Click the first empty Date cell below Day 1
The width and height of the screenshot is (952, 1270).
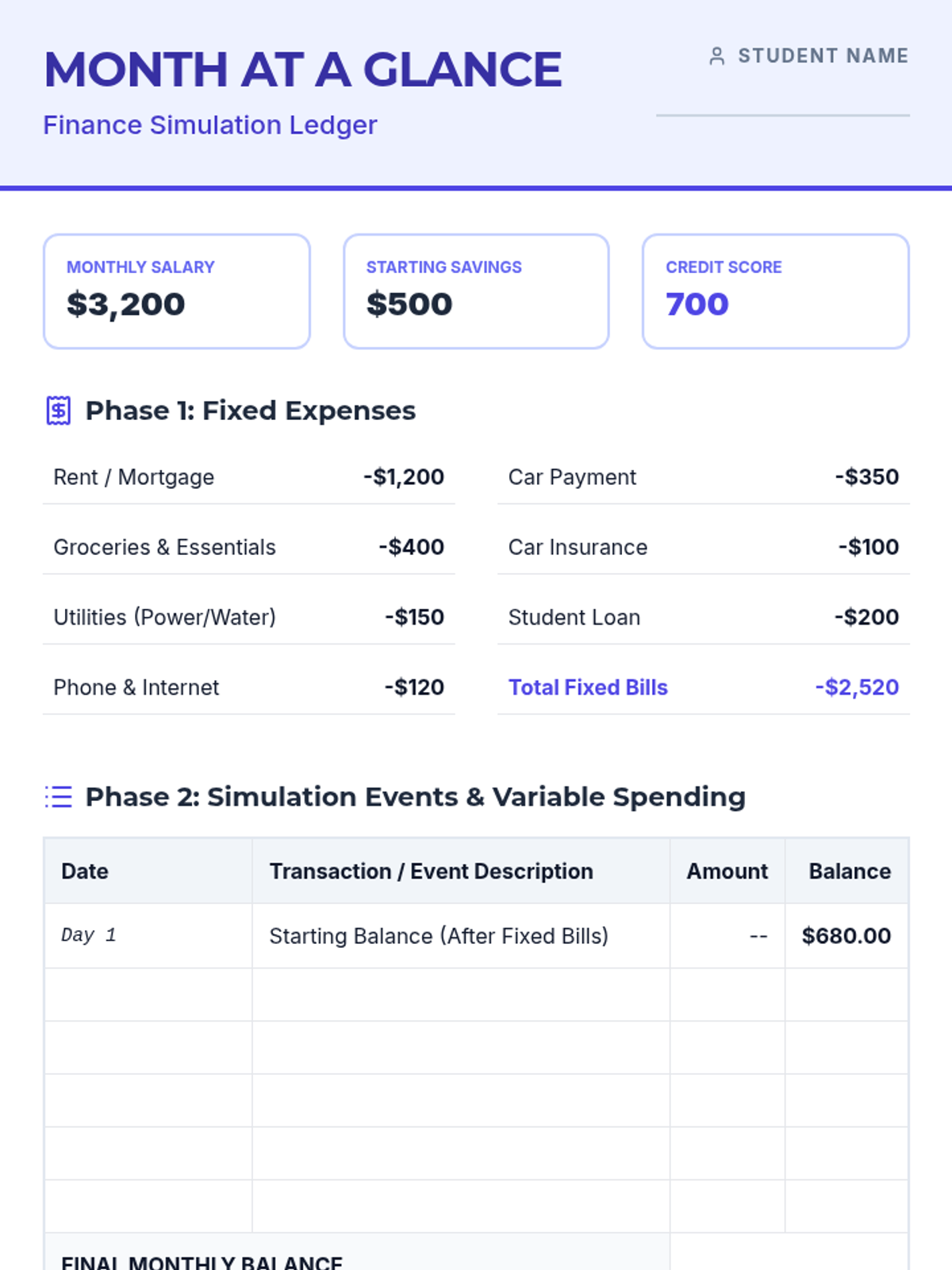(148, 995)
